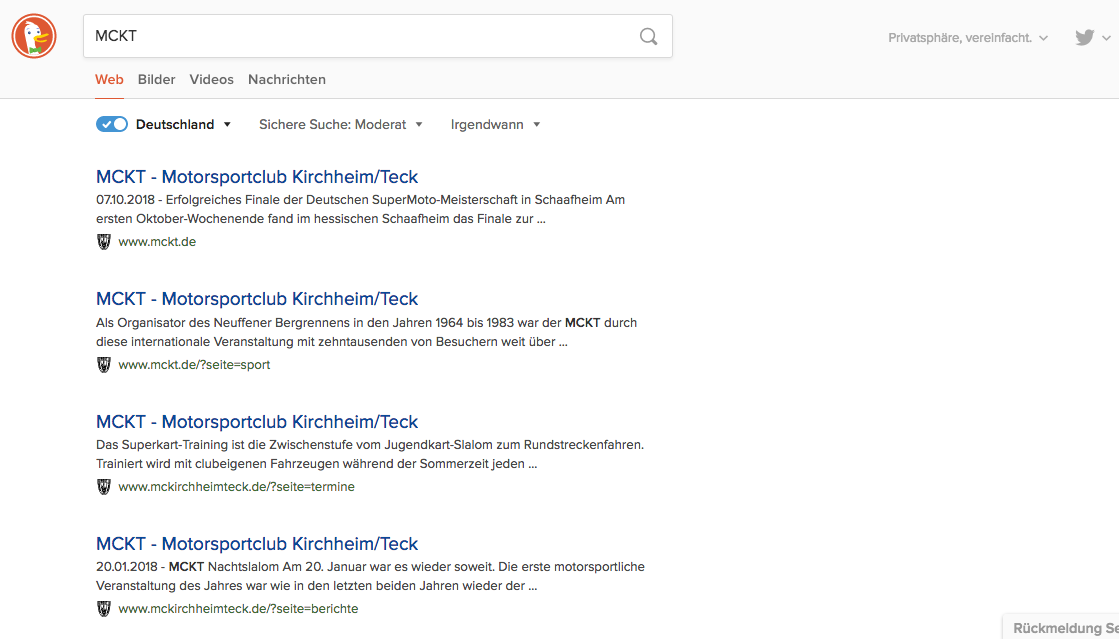
Task: Toggle the Deutschland region switch
Action: pos(112,124)
